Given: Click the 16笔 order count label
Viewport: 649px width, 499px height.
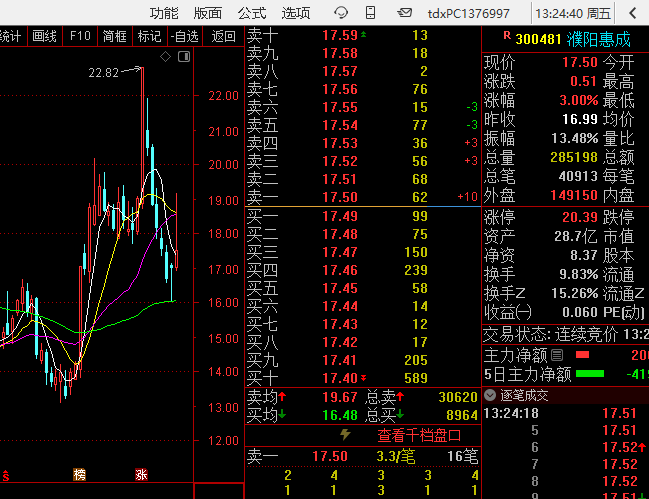Looking at the screenshot, I should coord(463,457).
